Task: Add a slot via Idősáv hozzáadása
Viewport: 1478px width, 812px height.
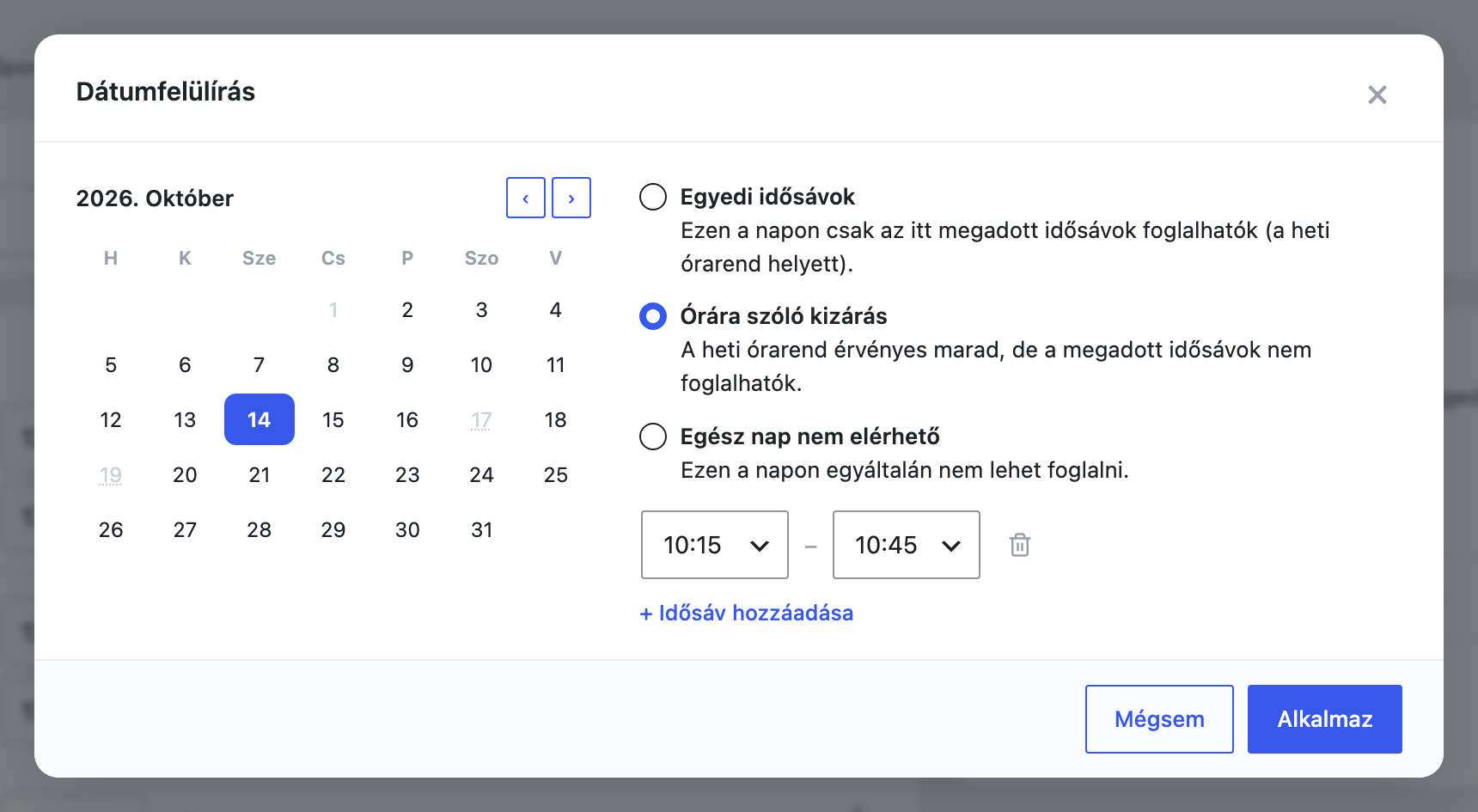Action: coord(747,613)
